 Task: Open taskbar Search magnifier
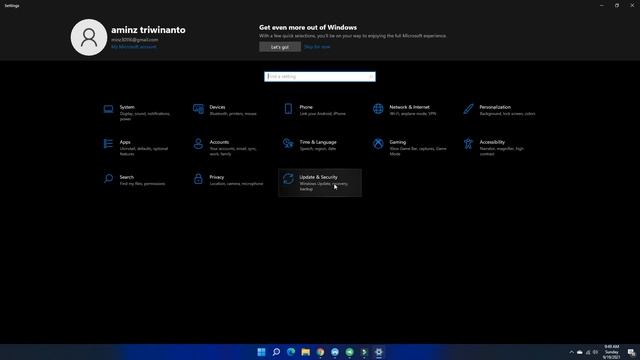pos(276,352)
